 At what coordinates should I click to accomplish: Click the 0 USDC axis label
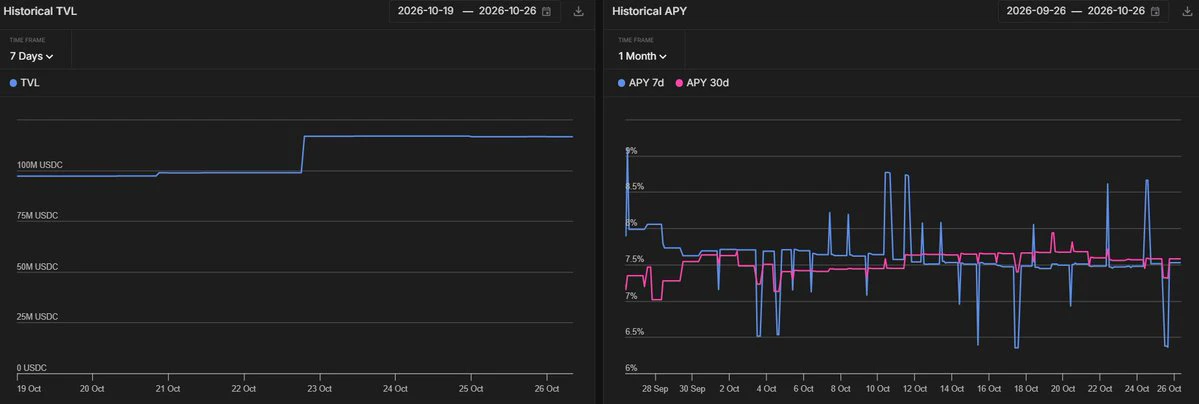point(32,368)
